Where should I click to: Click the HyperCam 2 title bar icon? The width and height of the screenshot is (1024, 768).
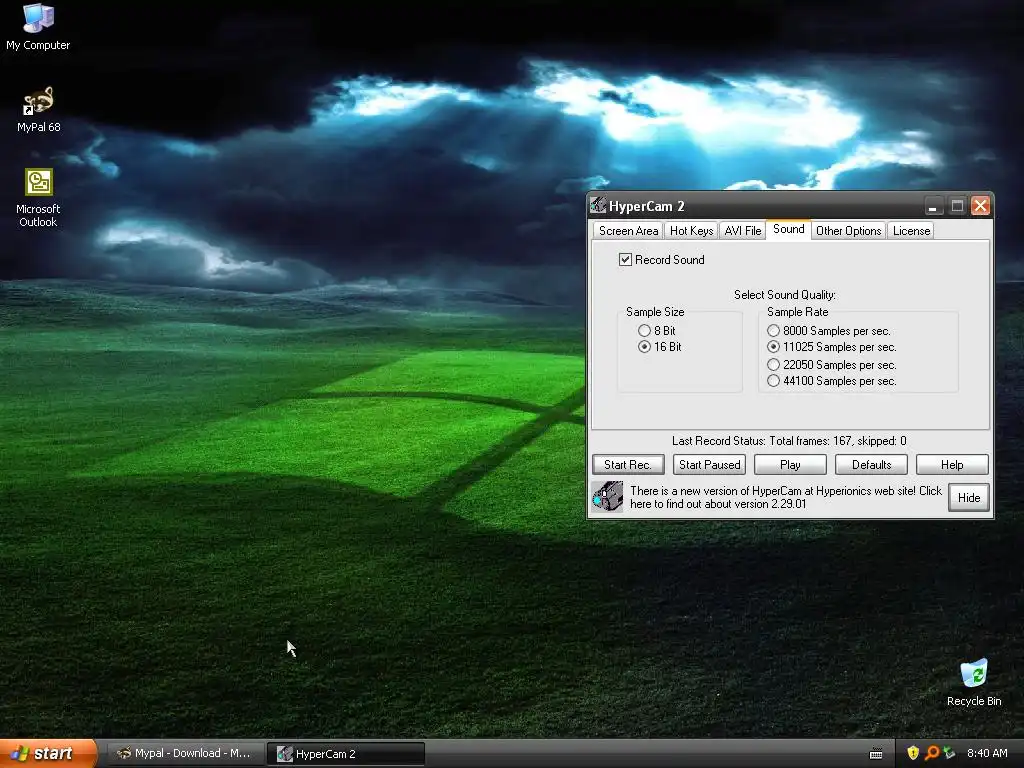click(x=598, y=206)
